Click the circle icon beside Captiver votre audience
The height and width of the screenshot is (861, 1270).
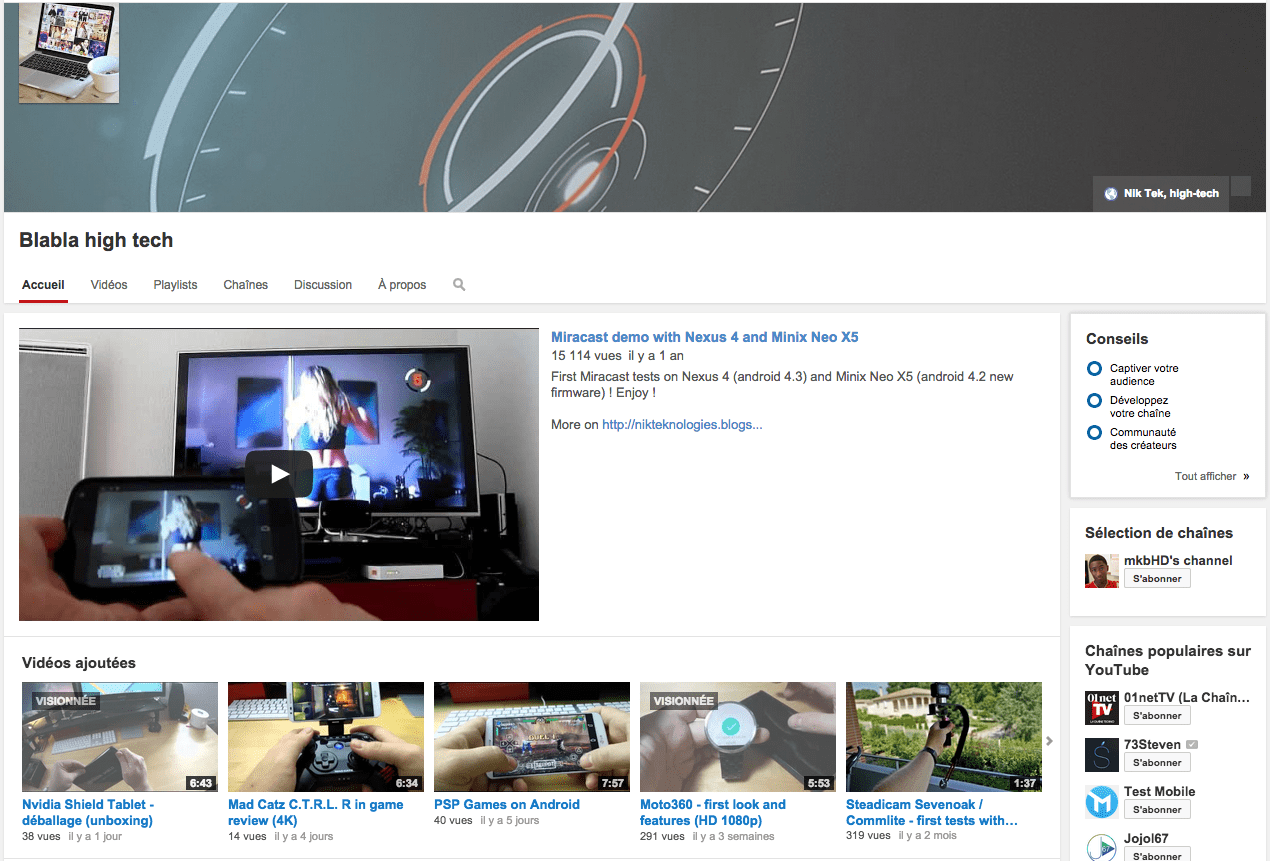tap(1094, 369)
